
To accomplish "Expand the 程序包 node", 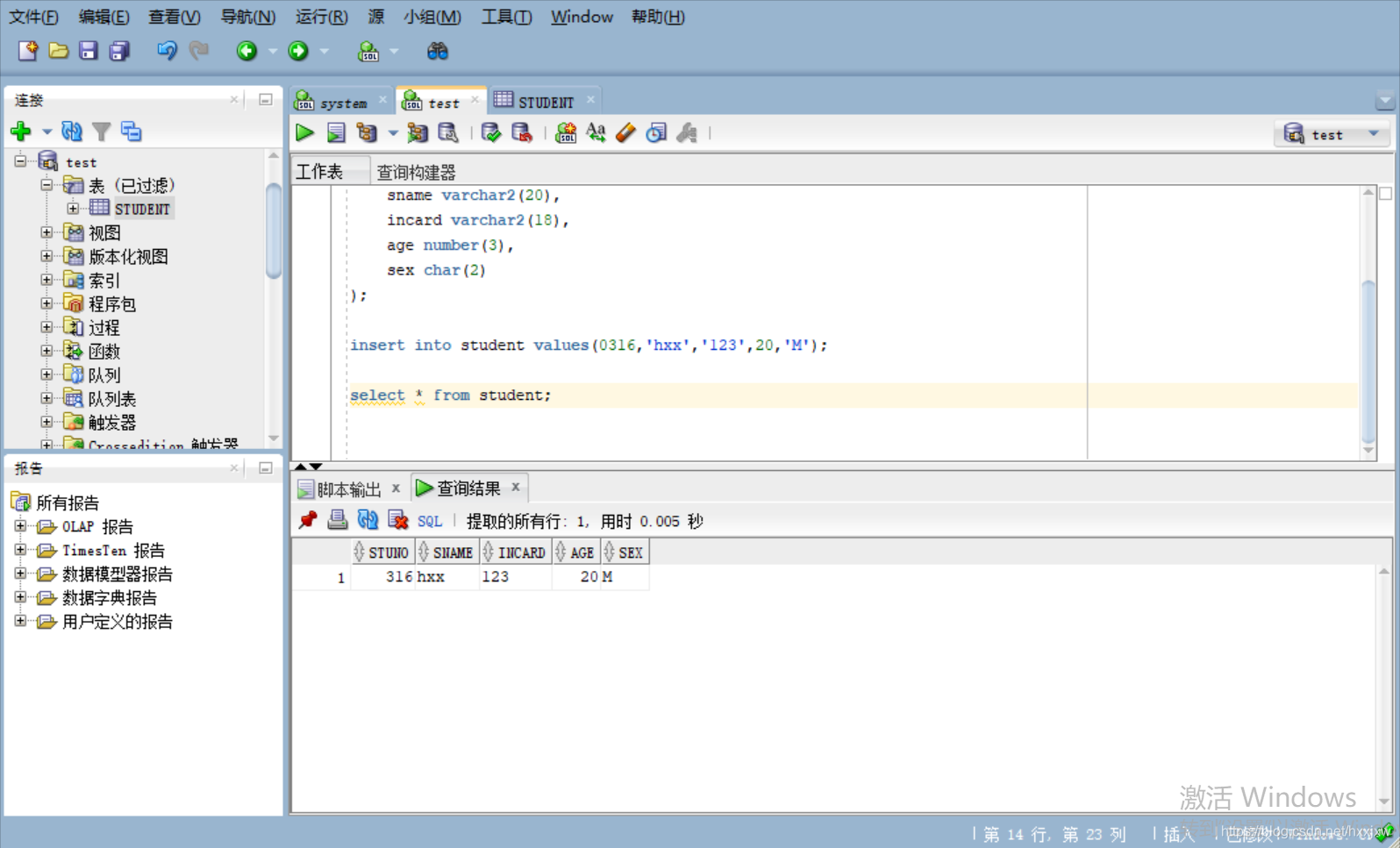I will click(x=47, y=303).
